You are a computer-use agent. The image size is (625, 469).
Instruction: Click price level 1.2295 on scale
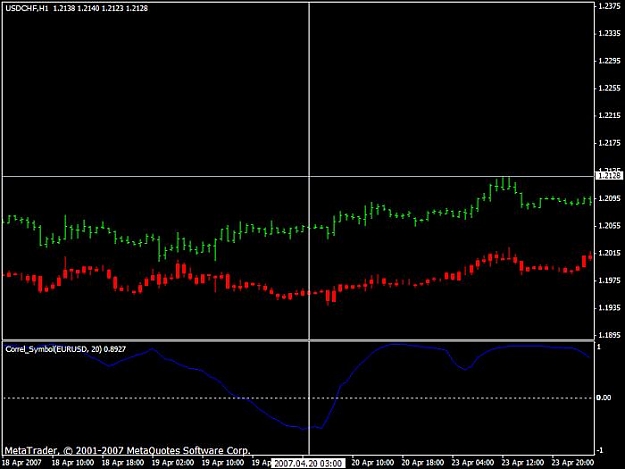[610, 61]
